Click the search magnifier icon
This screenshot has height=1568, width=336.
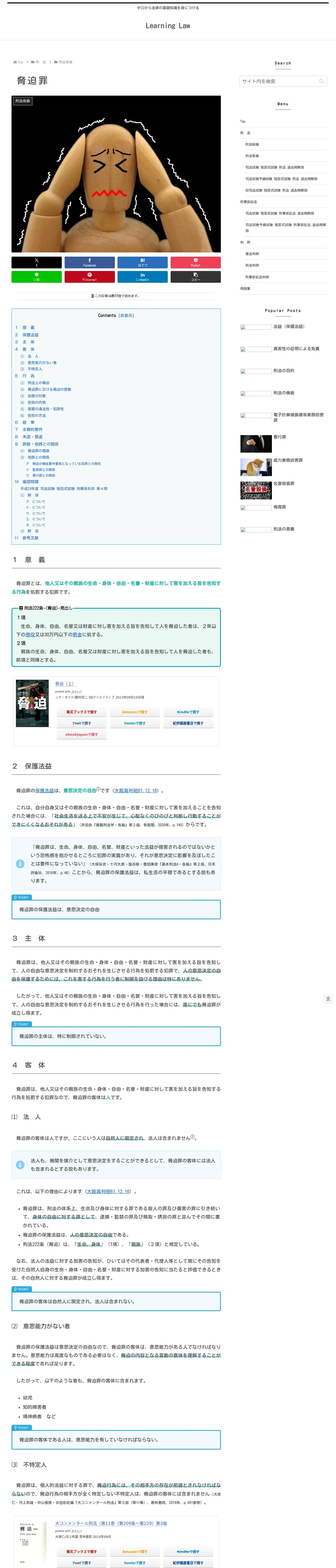click(321, 82)
